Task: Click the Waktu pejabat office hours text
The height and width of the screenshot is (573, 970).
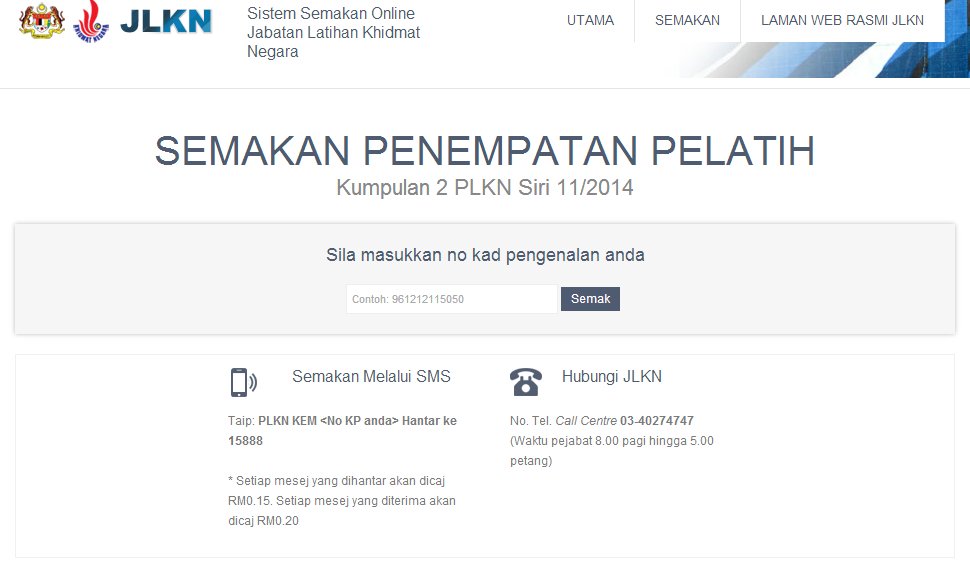Action: tap(612, 450)
